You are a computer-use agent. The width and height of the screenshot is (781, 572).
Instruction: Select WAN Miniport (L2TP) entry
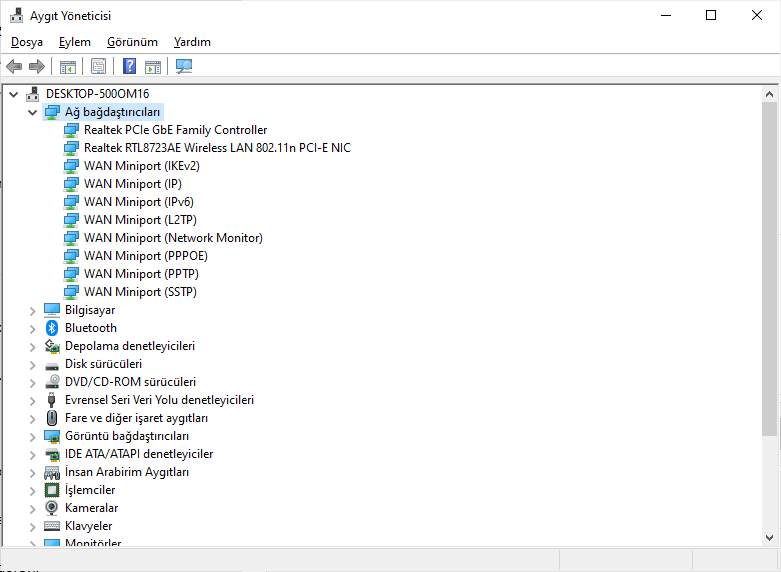pyautogui.click(x=140, y=220)
